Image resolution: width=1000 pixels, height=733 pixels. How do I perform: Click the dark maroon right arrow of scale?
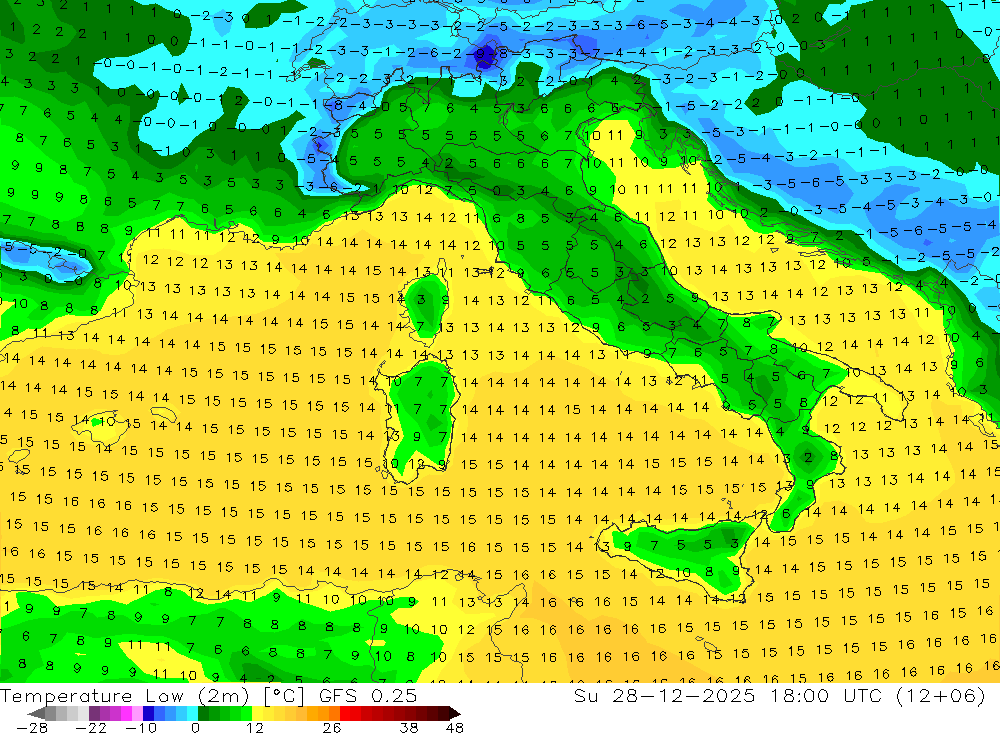click(455, 713)
